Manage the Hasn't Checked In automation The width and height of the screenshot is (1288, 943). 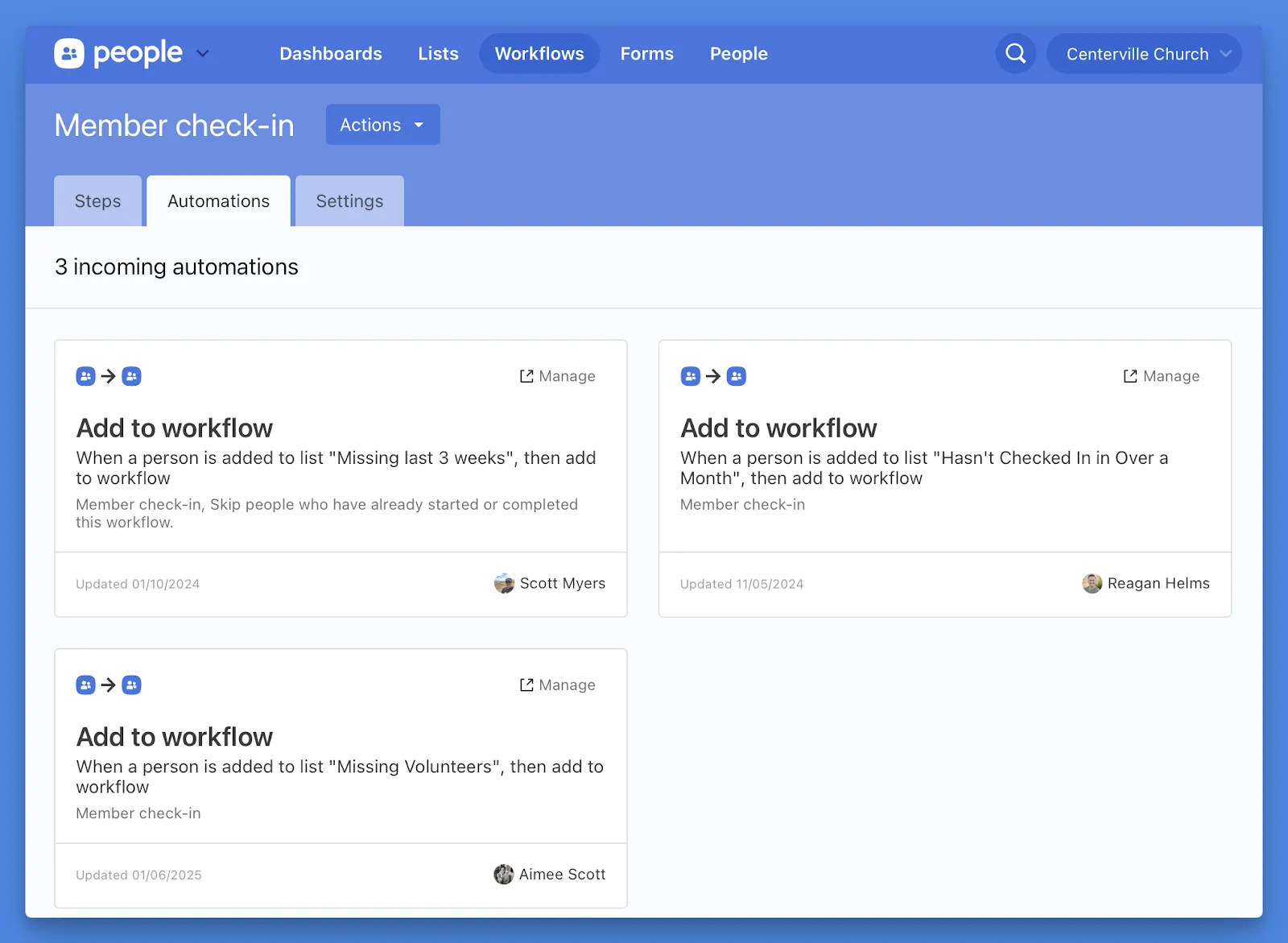[x=1162, y=376]
